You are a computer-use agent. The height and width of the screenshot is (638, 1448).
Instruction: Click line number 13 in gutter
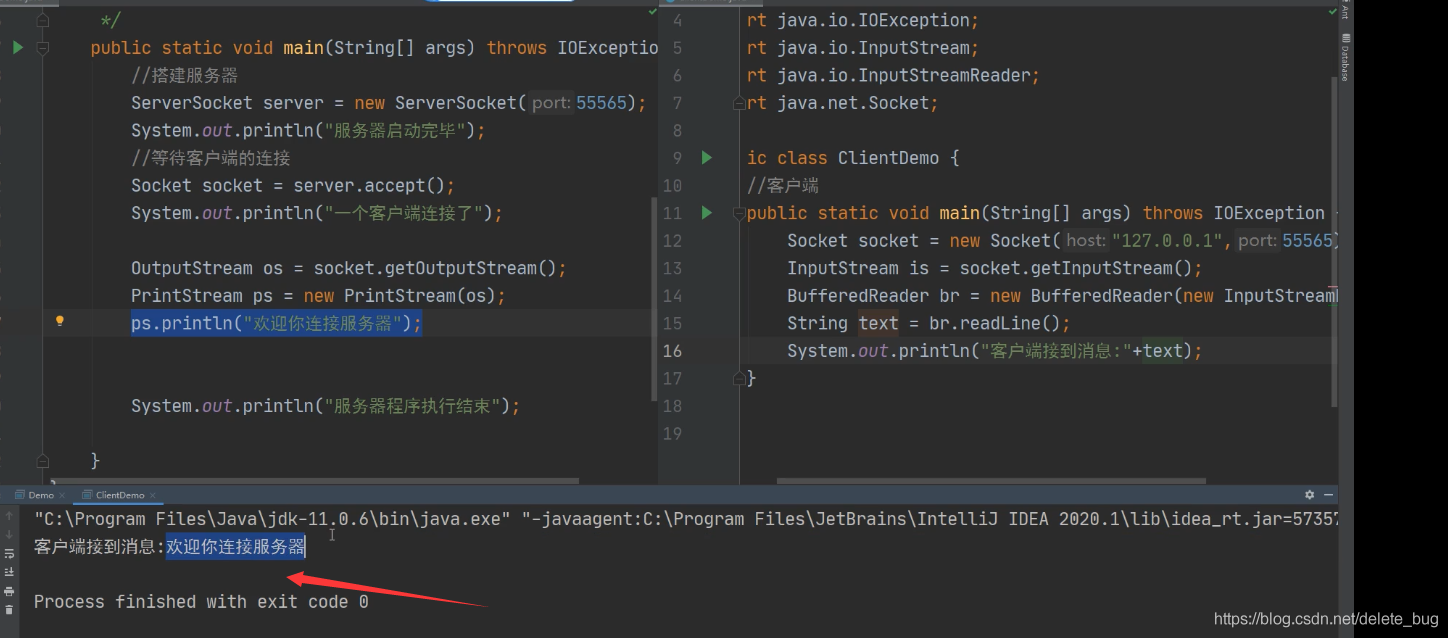672,268
